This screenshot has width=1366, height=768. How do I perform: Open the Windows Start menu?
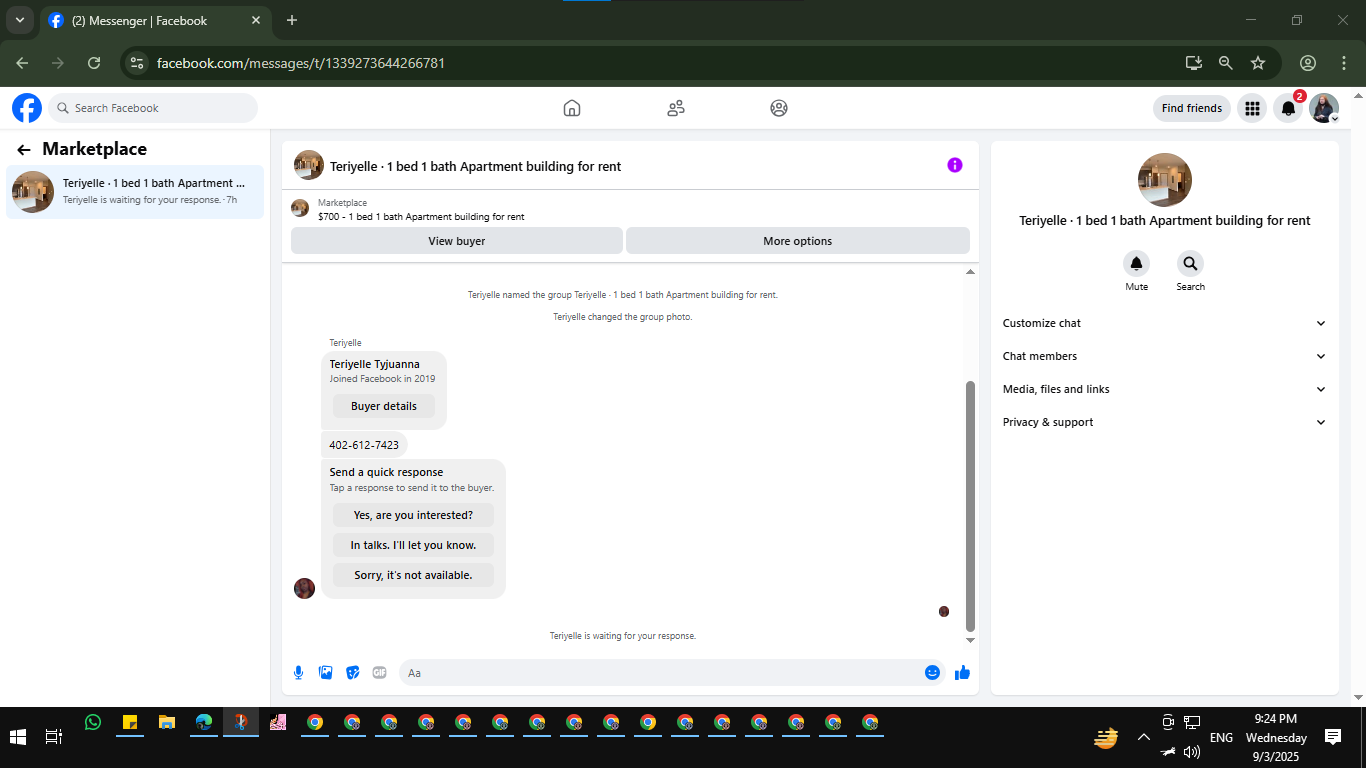pyautogui.click(x=18, y=737)
